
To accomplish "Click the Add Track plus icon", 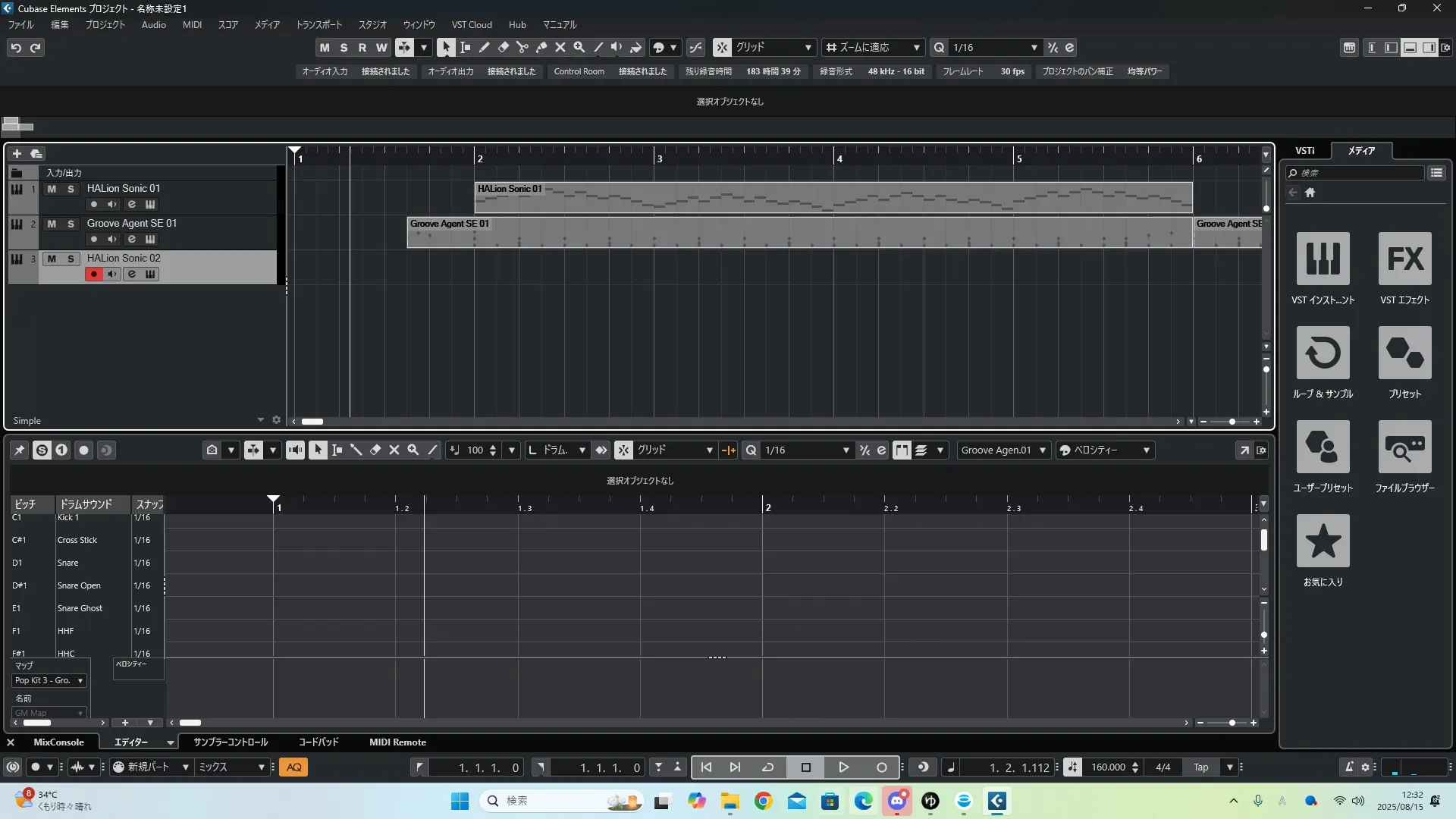I will pos(17,153).
